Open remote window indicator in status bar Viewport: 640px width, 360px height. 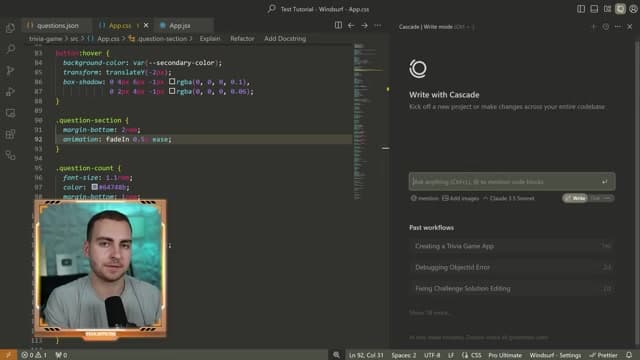click(8, 355)
